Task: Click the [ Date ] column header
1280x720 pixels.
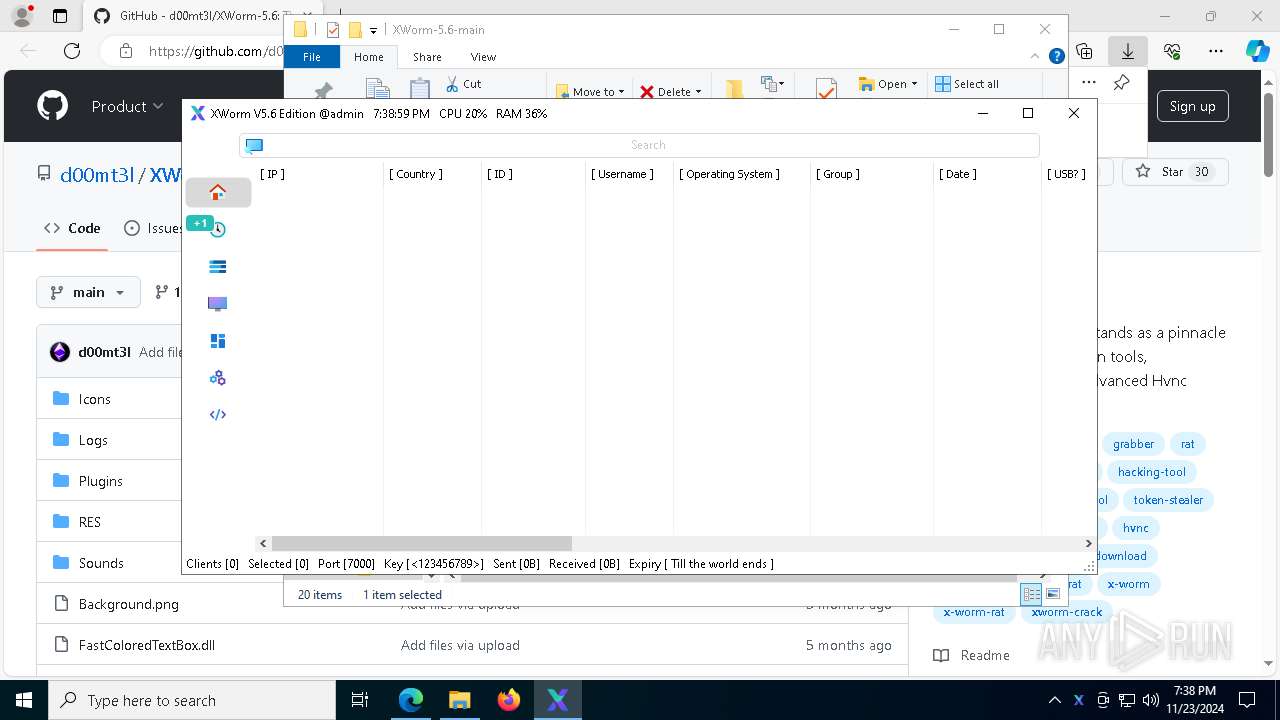Action: point(958,174)
